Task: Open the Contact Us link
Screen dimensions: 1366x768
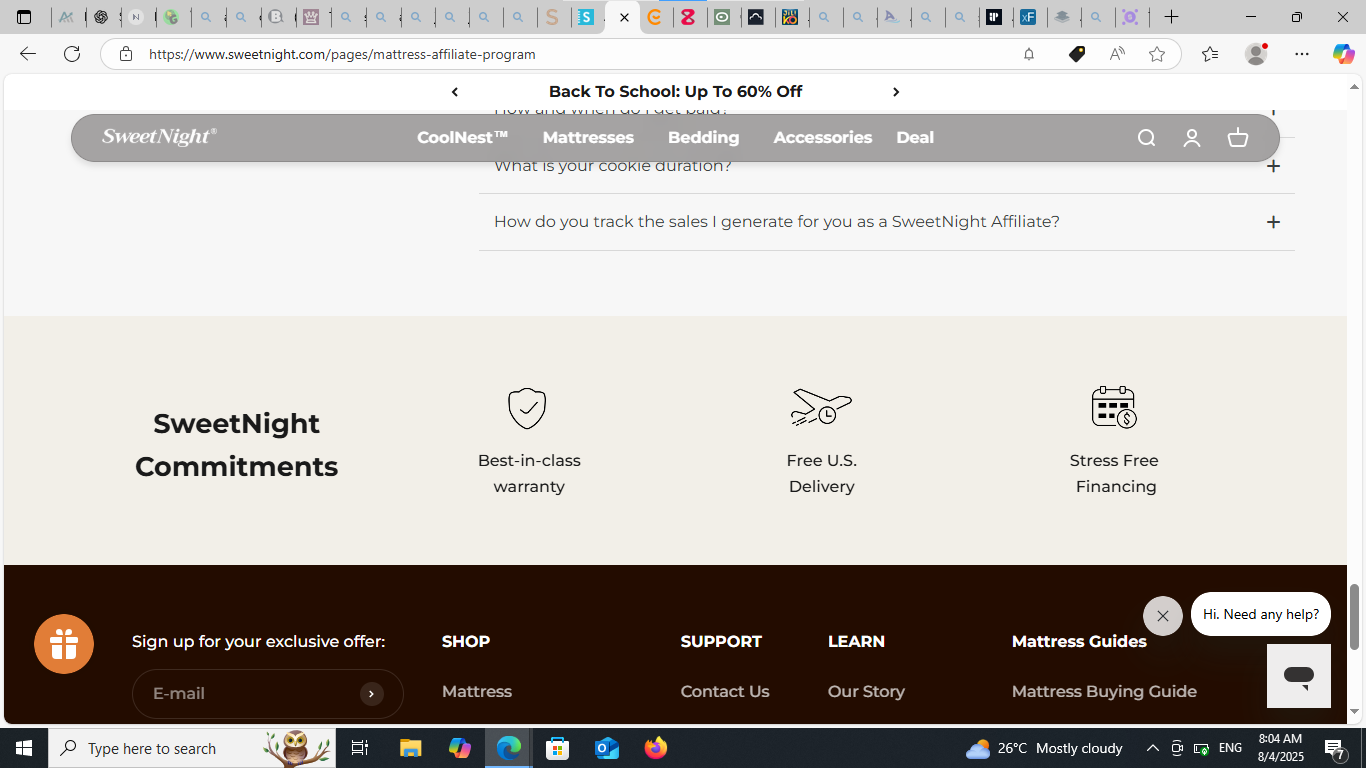Action: click(x=725, y=692)
